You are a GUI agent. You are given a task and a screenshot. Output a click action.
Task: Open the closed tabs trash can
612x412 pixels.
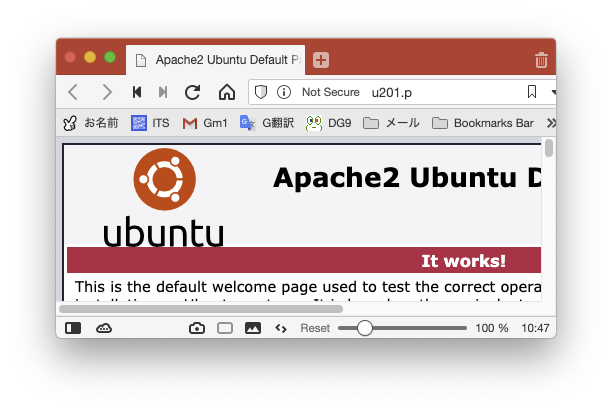click(x=541, y=60)
